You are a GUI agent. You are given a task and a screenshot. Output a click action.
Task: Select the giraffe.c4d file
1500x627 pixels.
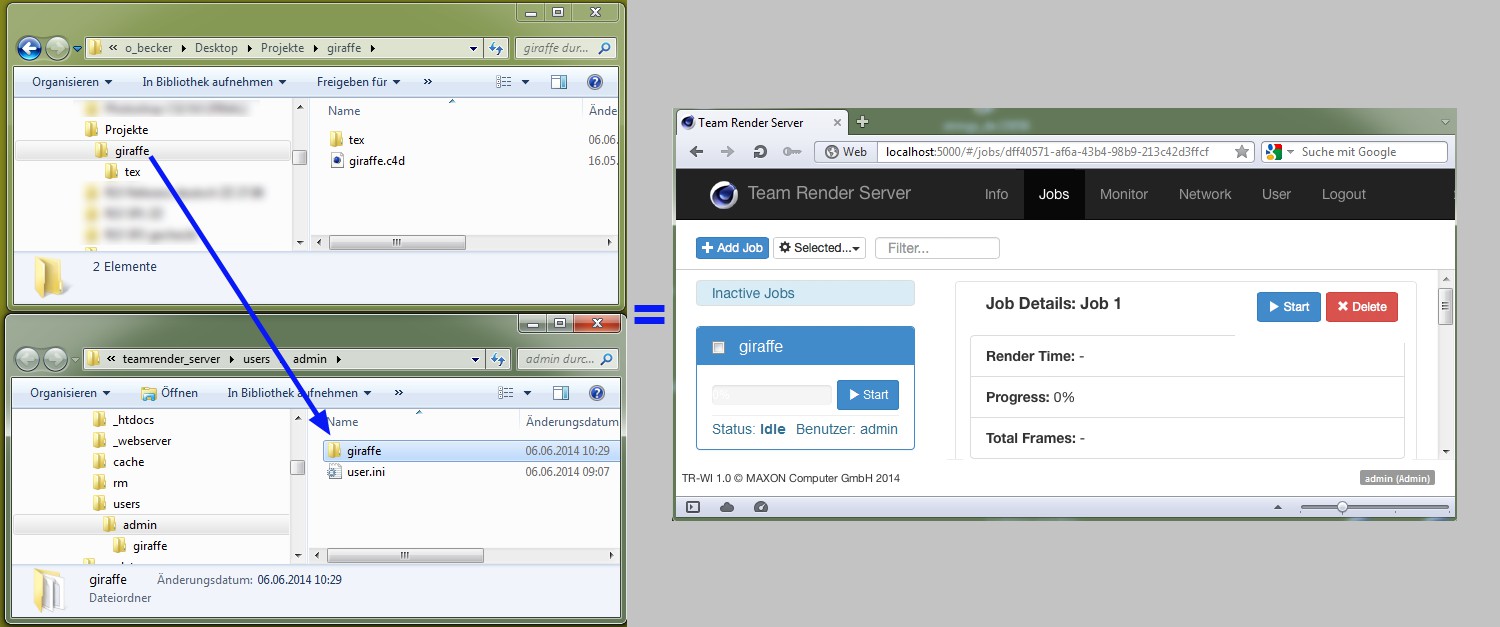click(x=366, y=160)
